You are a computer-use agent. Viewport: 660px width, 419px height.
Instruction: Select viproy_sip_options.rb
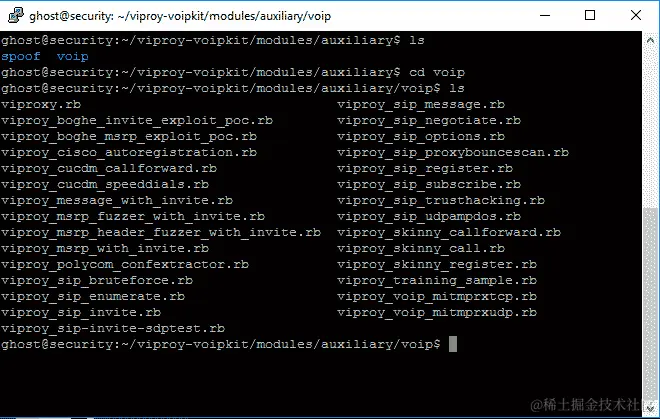coord(421,136)
